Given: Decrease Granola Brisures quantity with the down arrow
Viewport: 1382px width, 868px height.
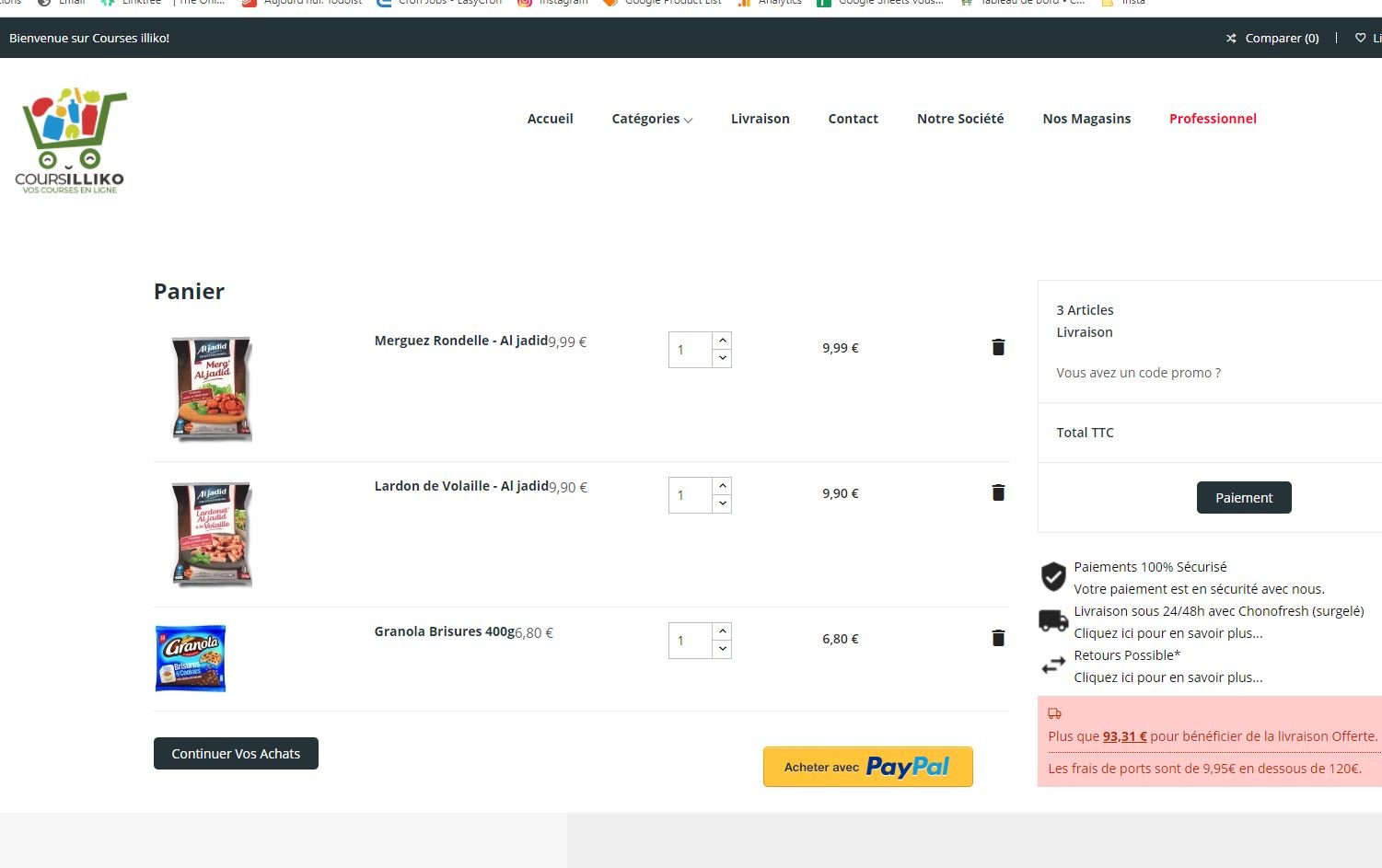Looking at the screenshot, I should pos(723,649).
